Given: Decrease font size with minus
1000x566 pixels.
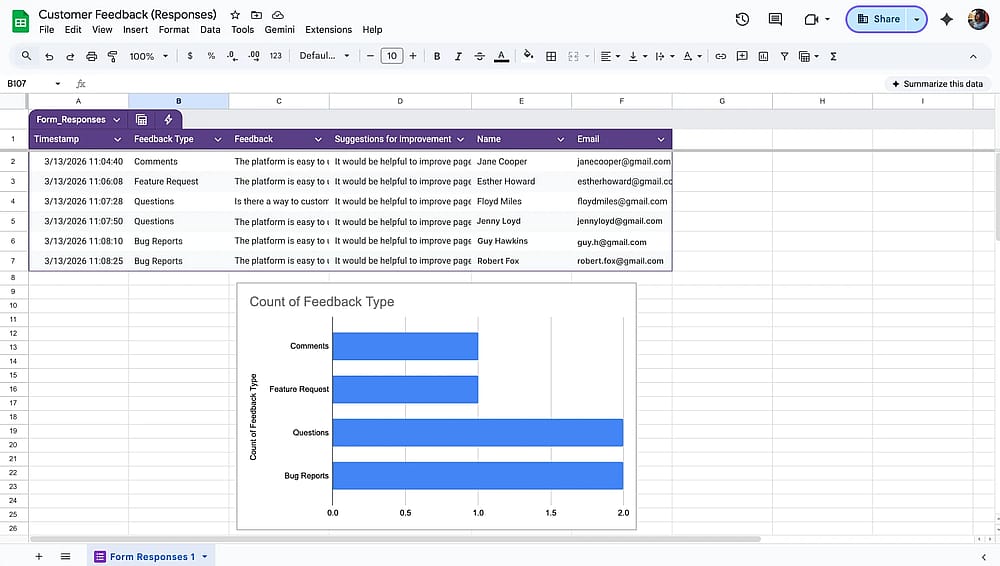Looking at the screenshot, I should 370,56.
